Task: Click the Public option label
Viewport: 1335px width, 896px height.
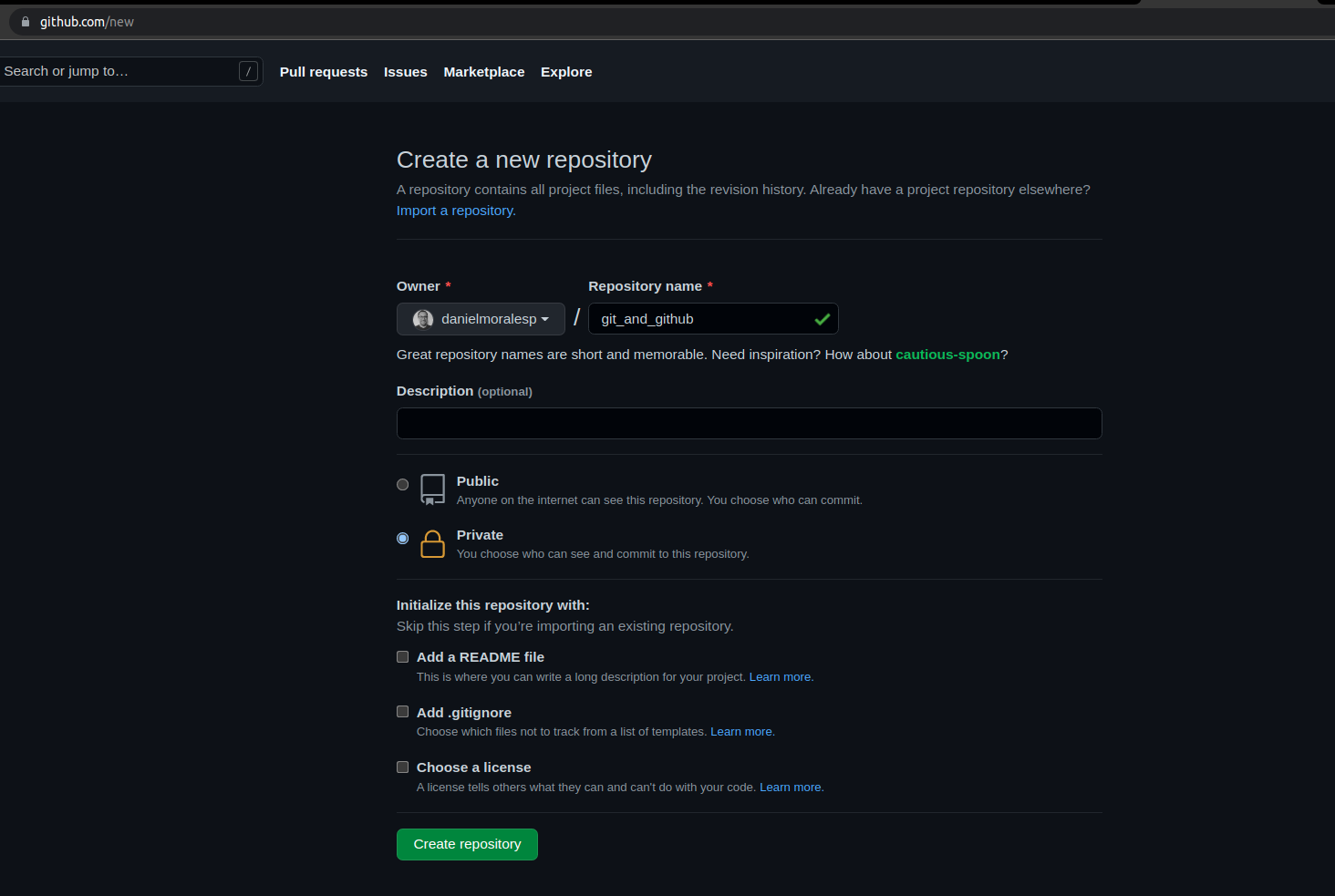Action: [478, 481]
